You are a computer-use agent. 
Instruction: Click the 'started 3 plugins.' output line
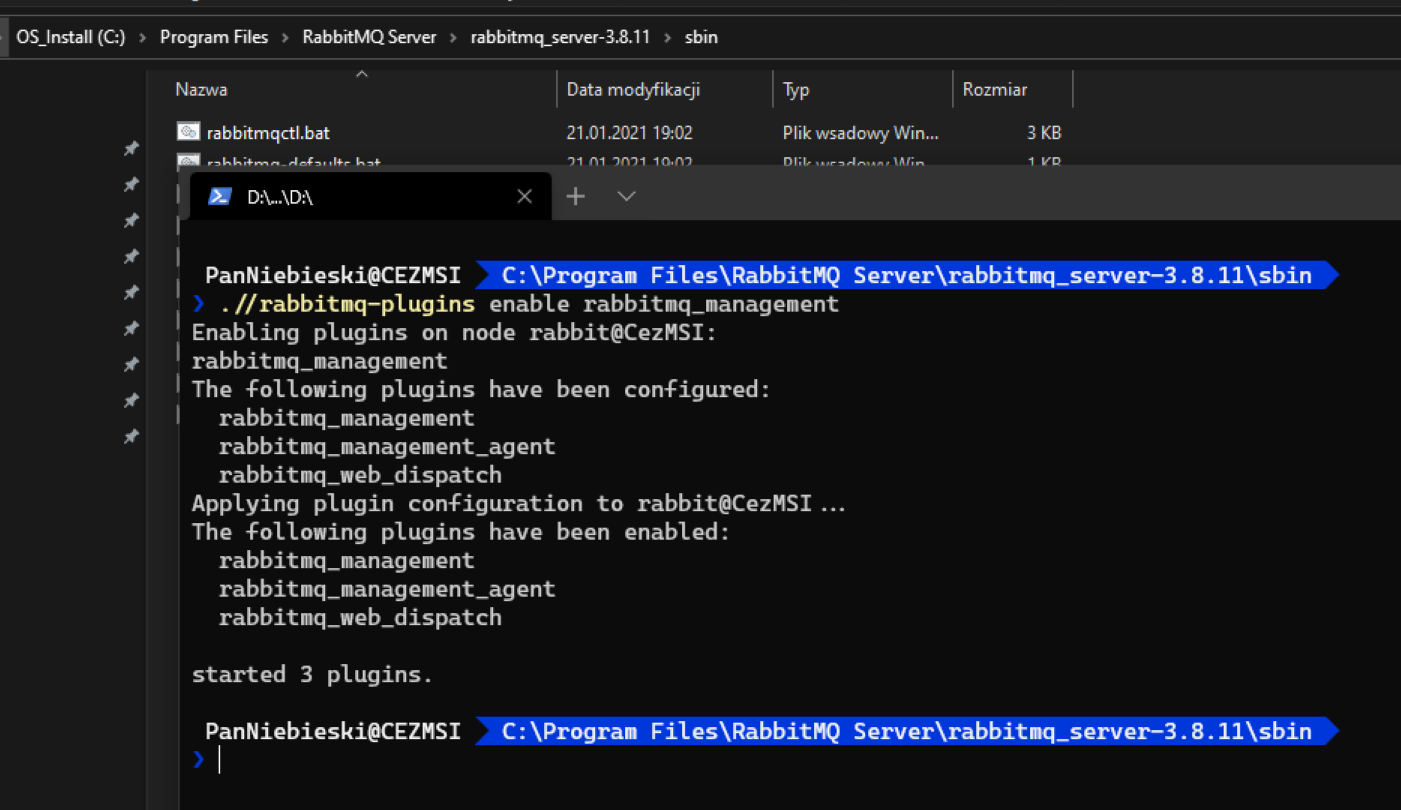tap(312, 675)
